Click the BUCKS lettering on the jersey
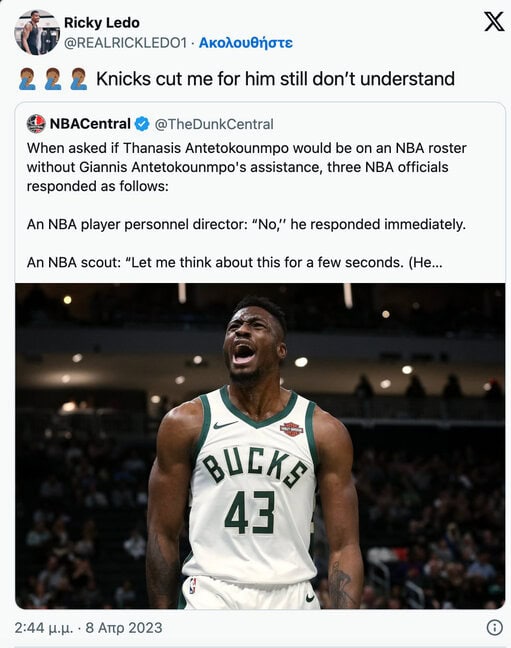 pos(255,466)
